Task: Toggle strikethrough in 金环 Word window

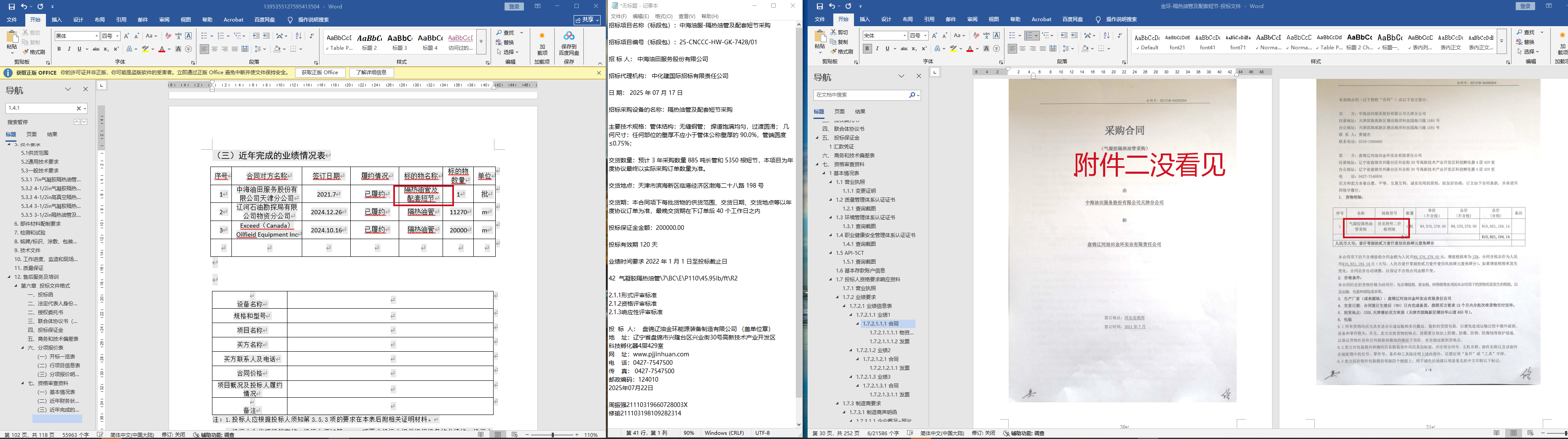Action: point(905,49)
